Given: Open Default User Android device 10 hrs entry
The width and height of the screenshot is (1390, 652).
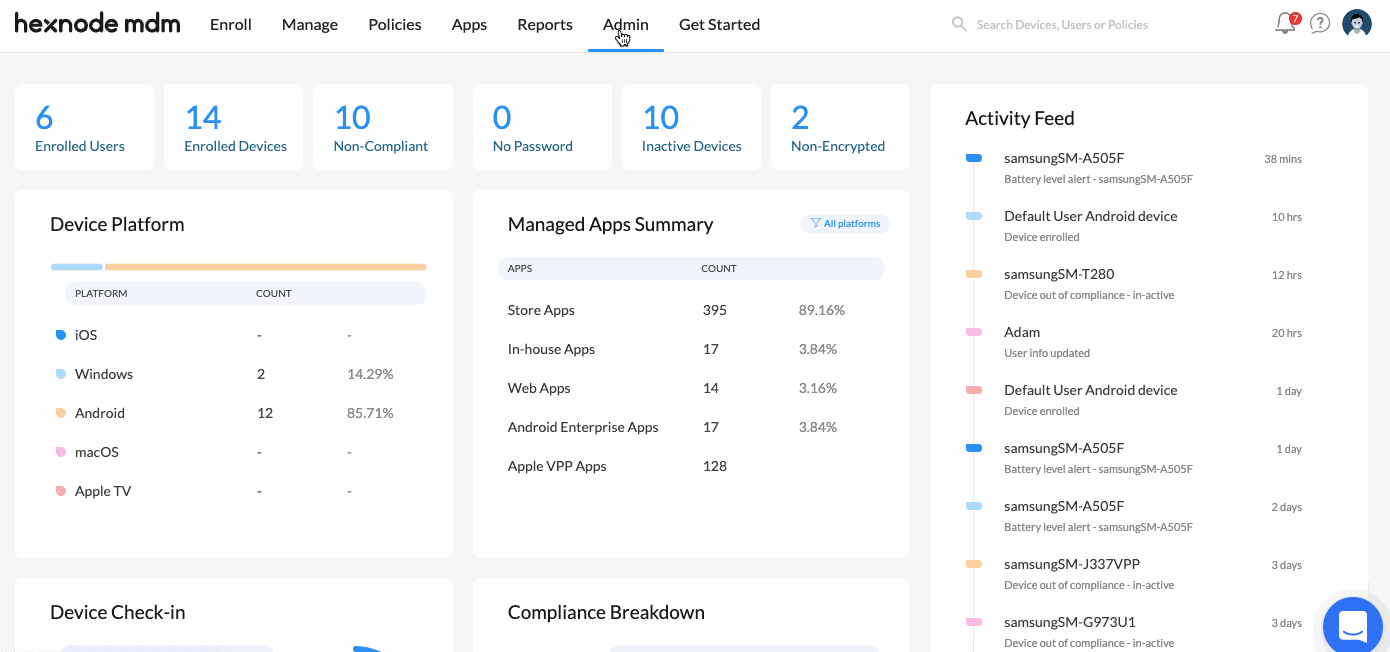Looking at the screenshot, I should [x=1134, y=226].
